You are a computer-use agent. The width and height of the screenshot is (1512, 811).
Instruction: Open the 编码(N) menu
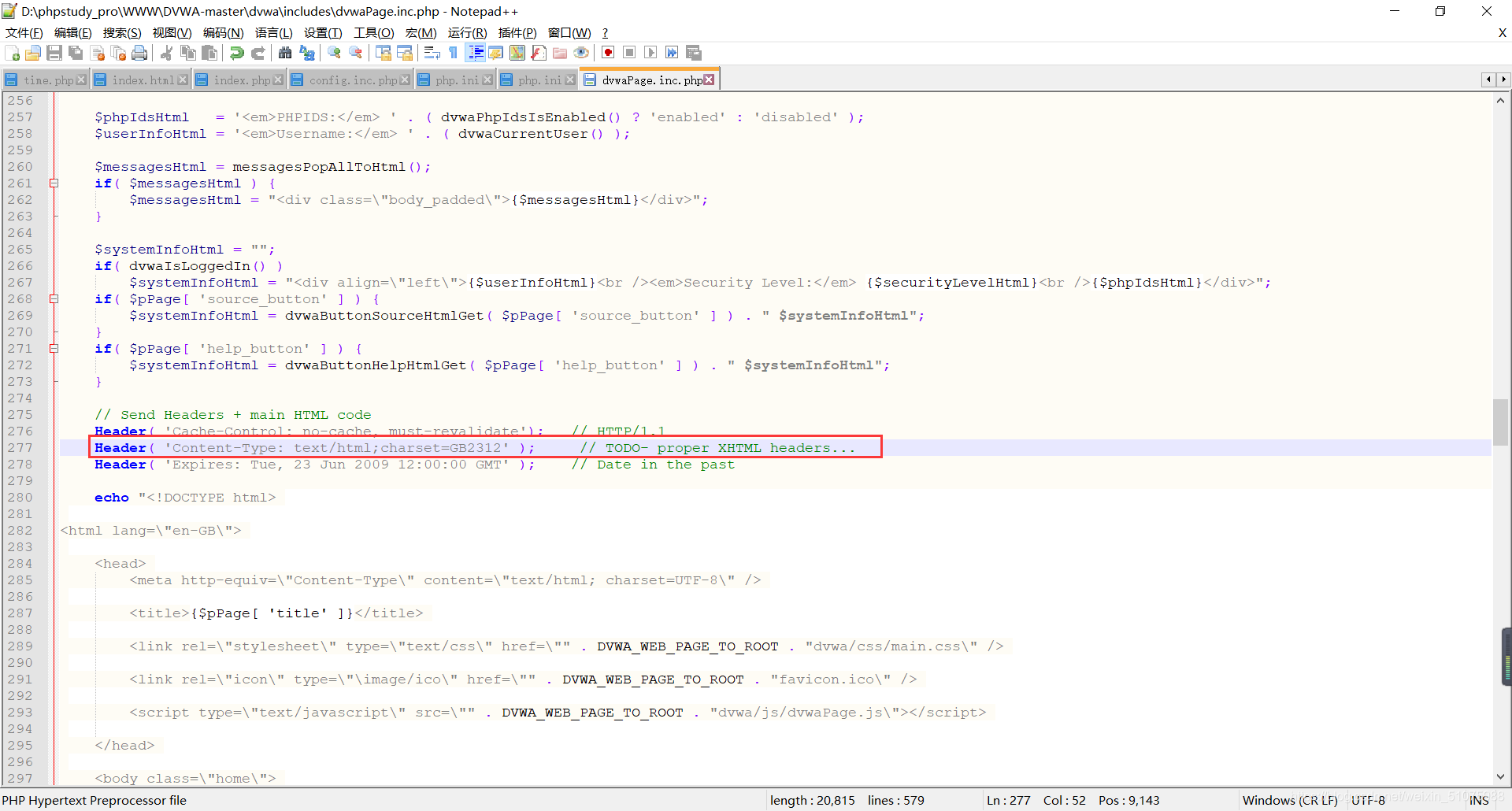pyautogui.click(x=223, y=32)
